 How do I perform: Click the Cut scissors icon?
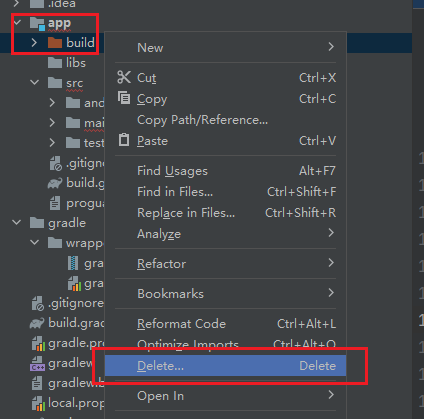(x=124, y=77)
